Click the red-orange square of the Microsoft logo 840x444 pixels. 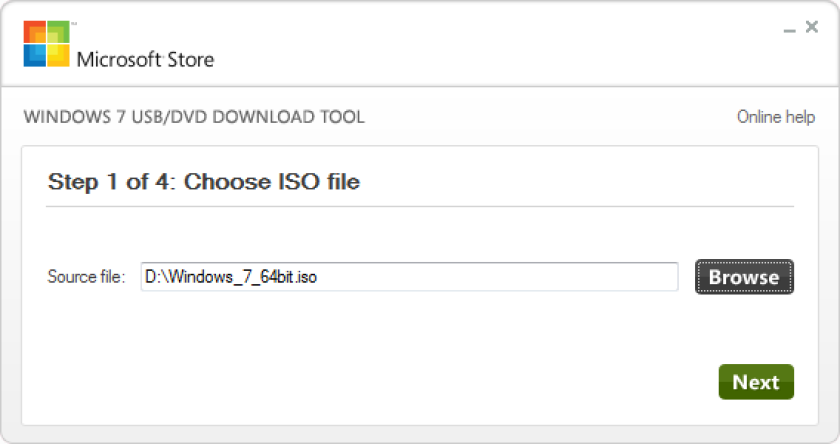pyautogui.click(x=35, y=32)
